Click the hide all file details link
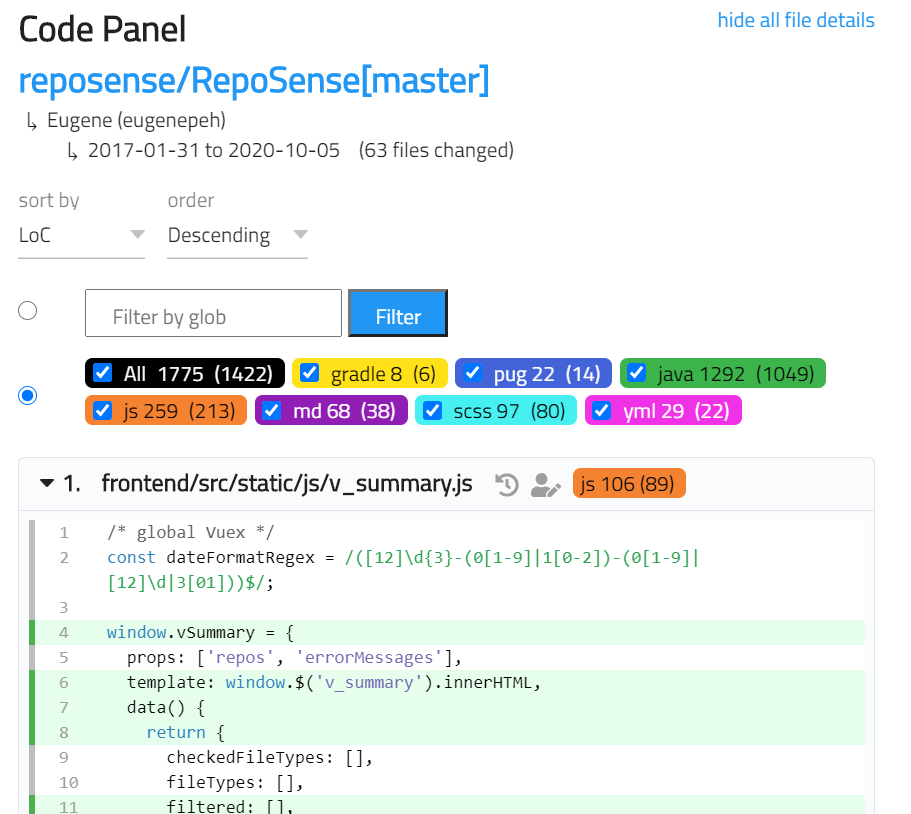The image size is (911, 814). (x=795, y=19)
